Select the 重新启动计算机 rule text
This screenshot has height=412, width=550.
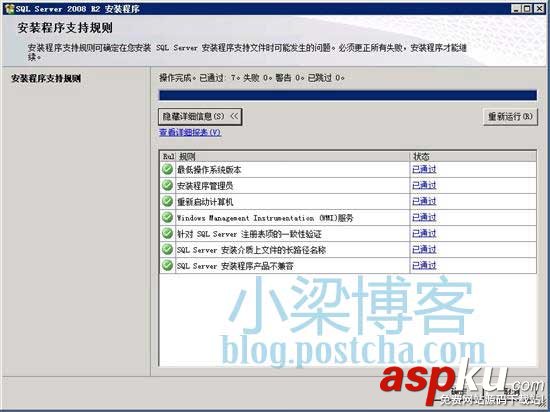[205, 202]
